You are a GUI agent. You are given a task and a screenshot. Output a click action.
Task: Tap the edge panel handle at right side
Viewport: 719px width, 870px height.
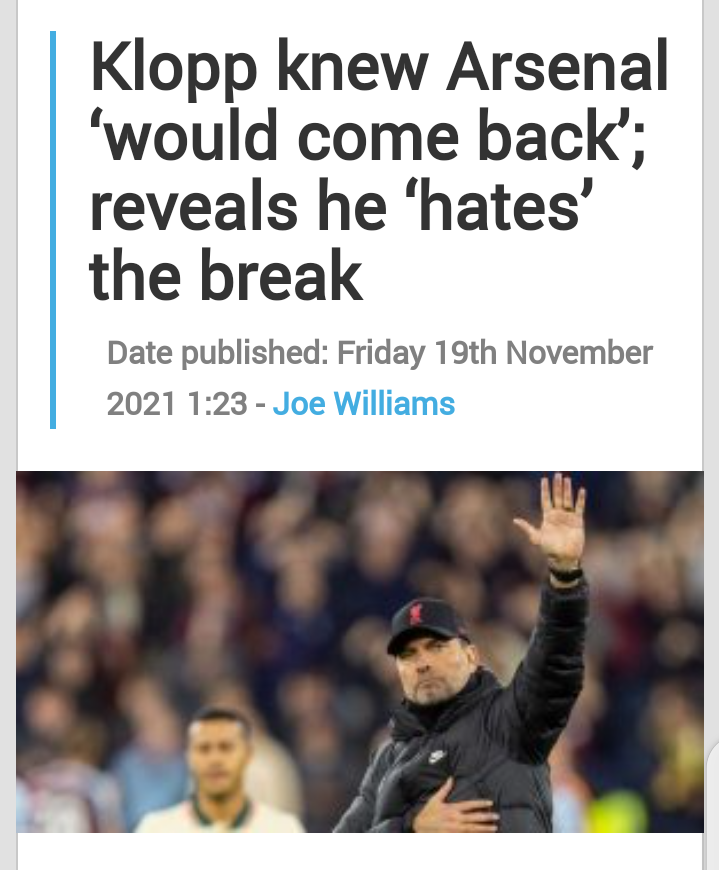712,807
